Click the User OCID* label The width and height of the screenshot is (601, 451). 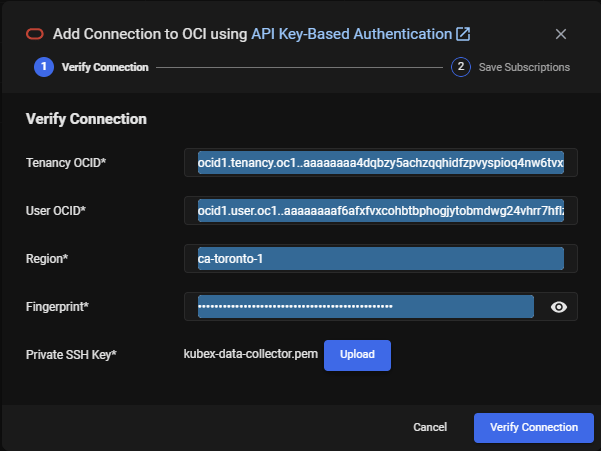(x=56, y=211)
